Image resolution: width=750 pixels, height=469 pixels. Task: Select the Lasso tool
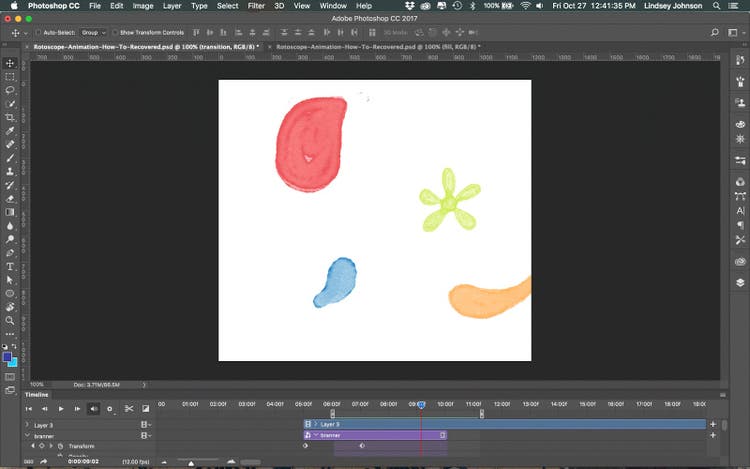(x=10, y=90)
